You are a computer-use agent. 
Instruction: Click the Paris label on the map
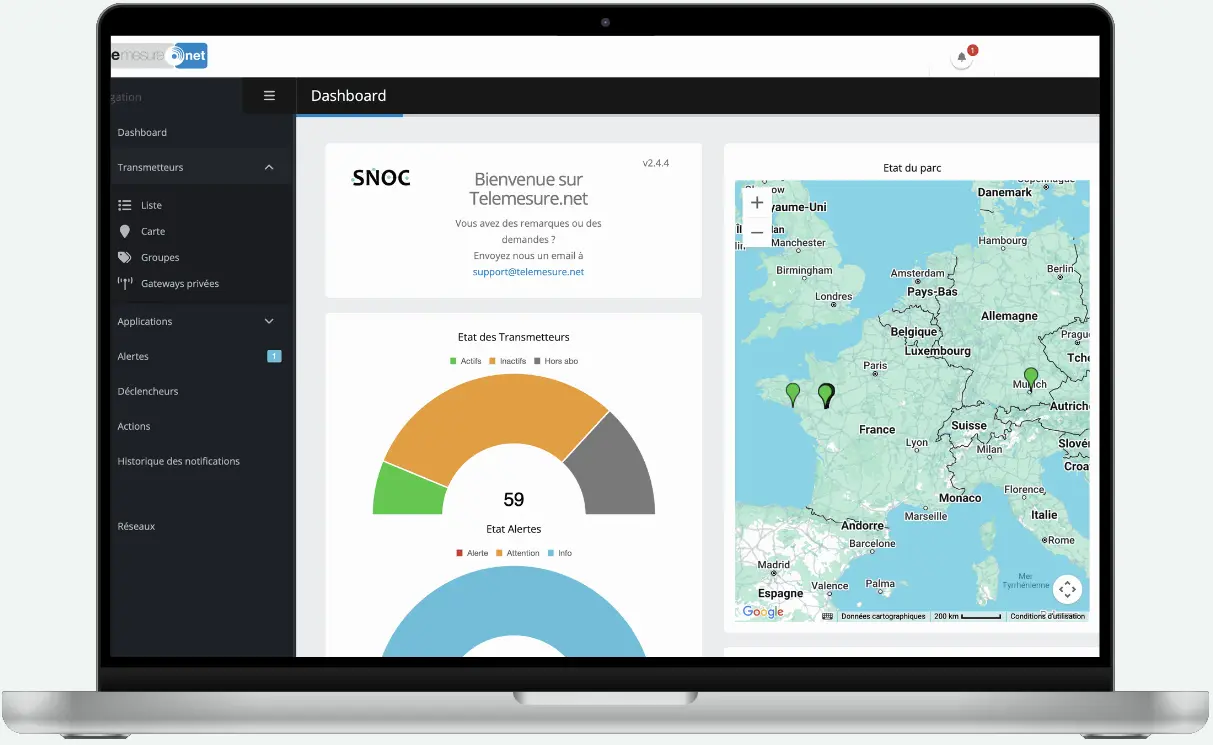(875, 366)
